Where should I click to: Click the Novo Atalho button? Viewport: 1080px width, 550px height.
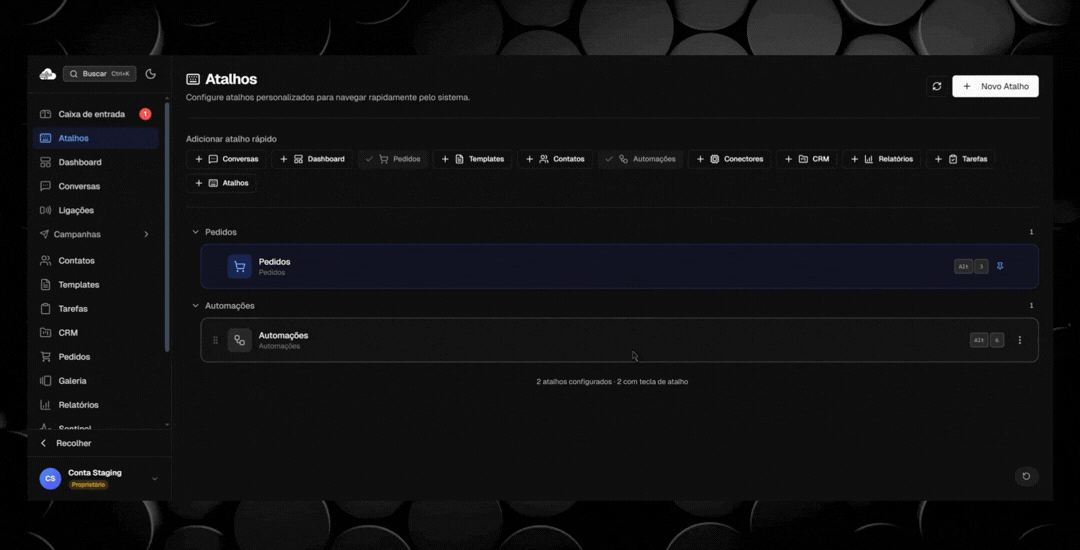995,86
